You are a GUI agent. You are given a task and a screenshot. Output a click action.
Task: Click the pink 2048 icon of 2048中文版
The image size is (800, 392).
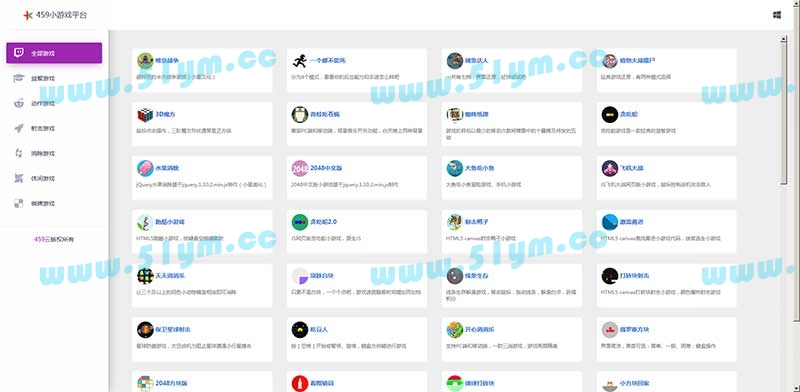coord(300,168)
